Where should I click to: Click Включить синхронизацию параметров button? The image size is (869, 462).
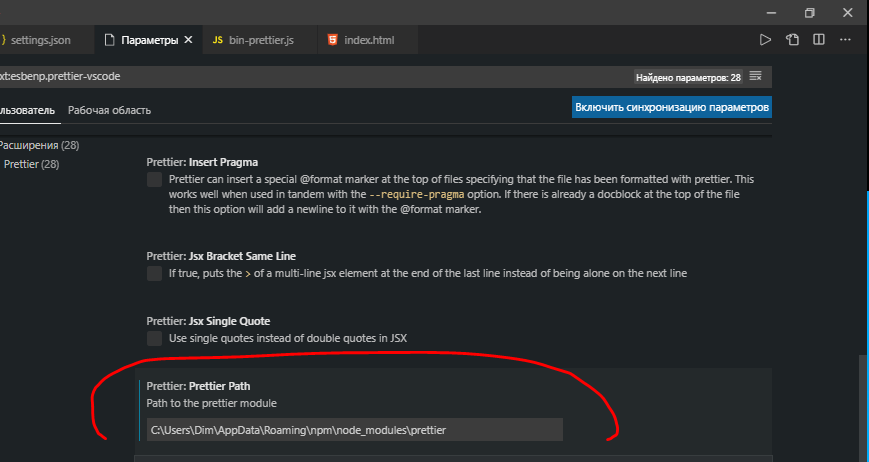tap(672, 107)
